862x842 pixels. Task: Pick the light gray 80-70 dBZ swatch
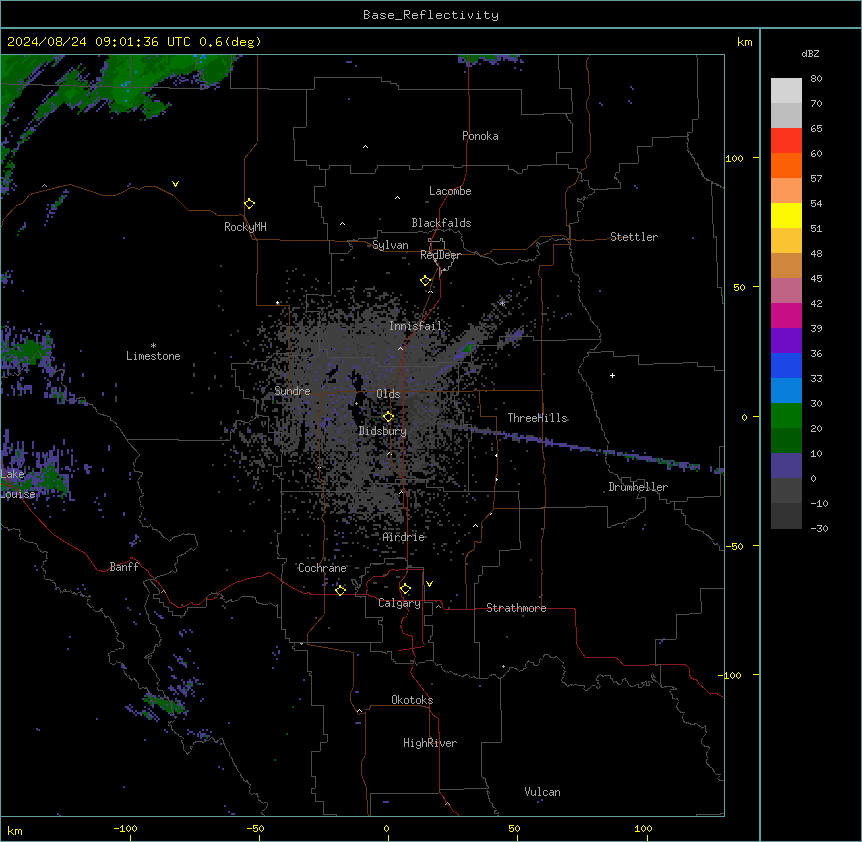pyautogui.click(x=786, y=91)
